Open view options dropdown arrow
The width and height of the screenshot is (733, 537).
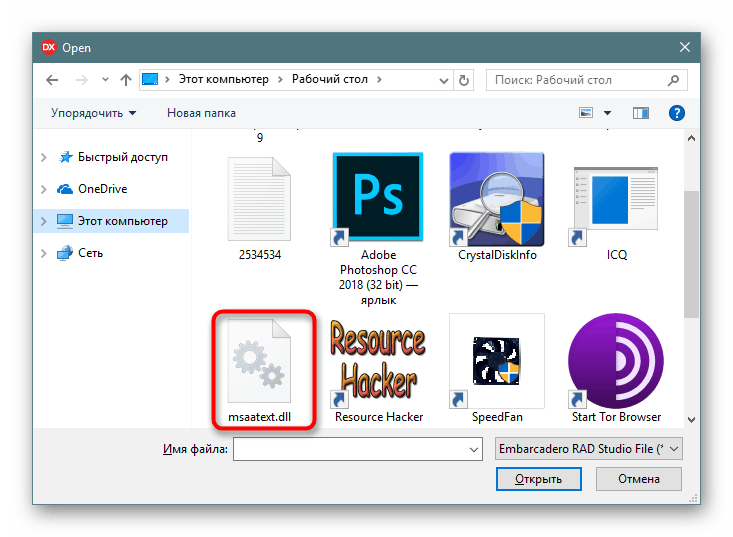tap(607, 113)
